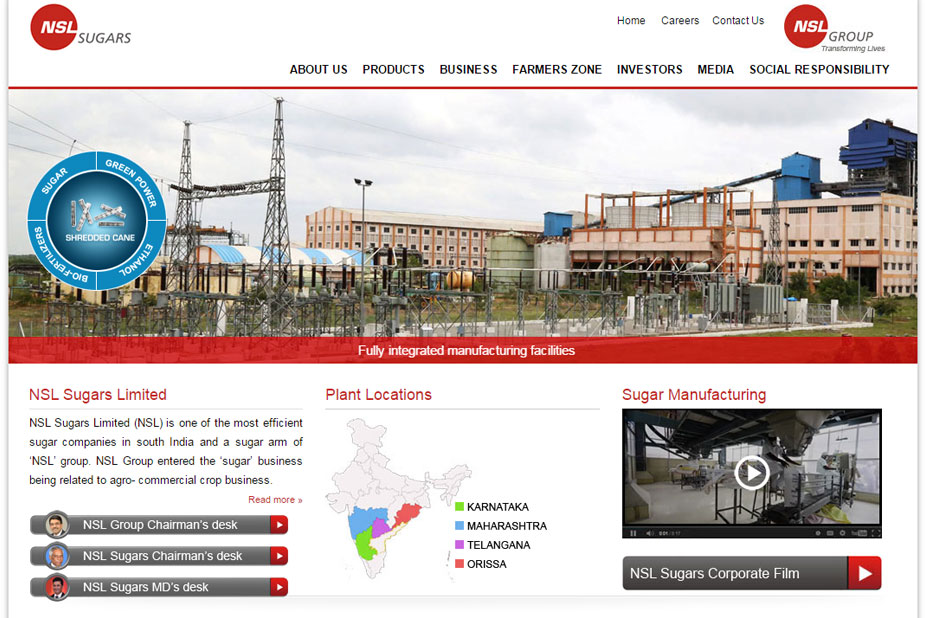Click the KARNATAKA label

pyautogui.click(x=498, y=507)
